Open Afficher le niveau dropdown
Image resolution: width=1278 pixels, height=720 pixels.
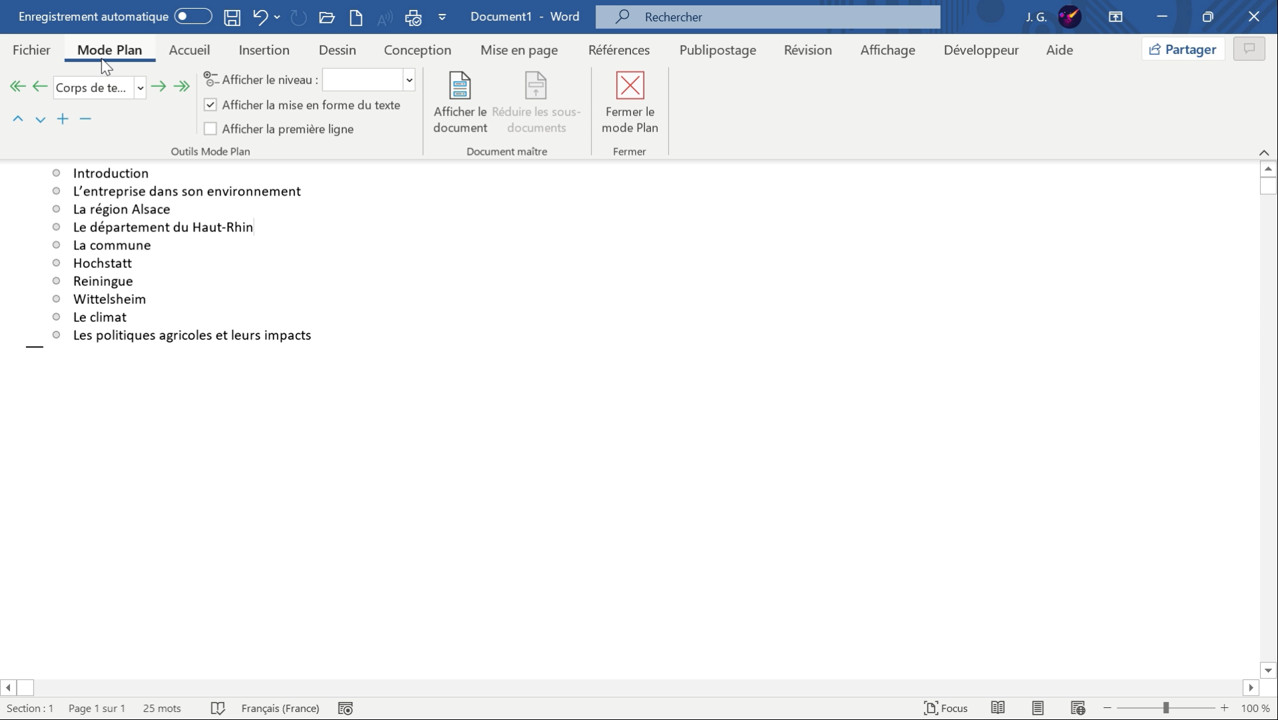pos(409,80)
